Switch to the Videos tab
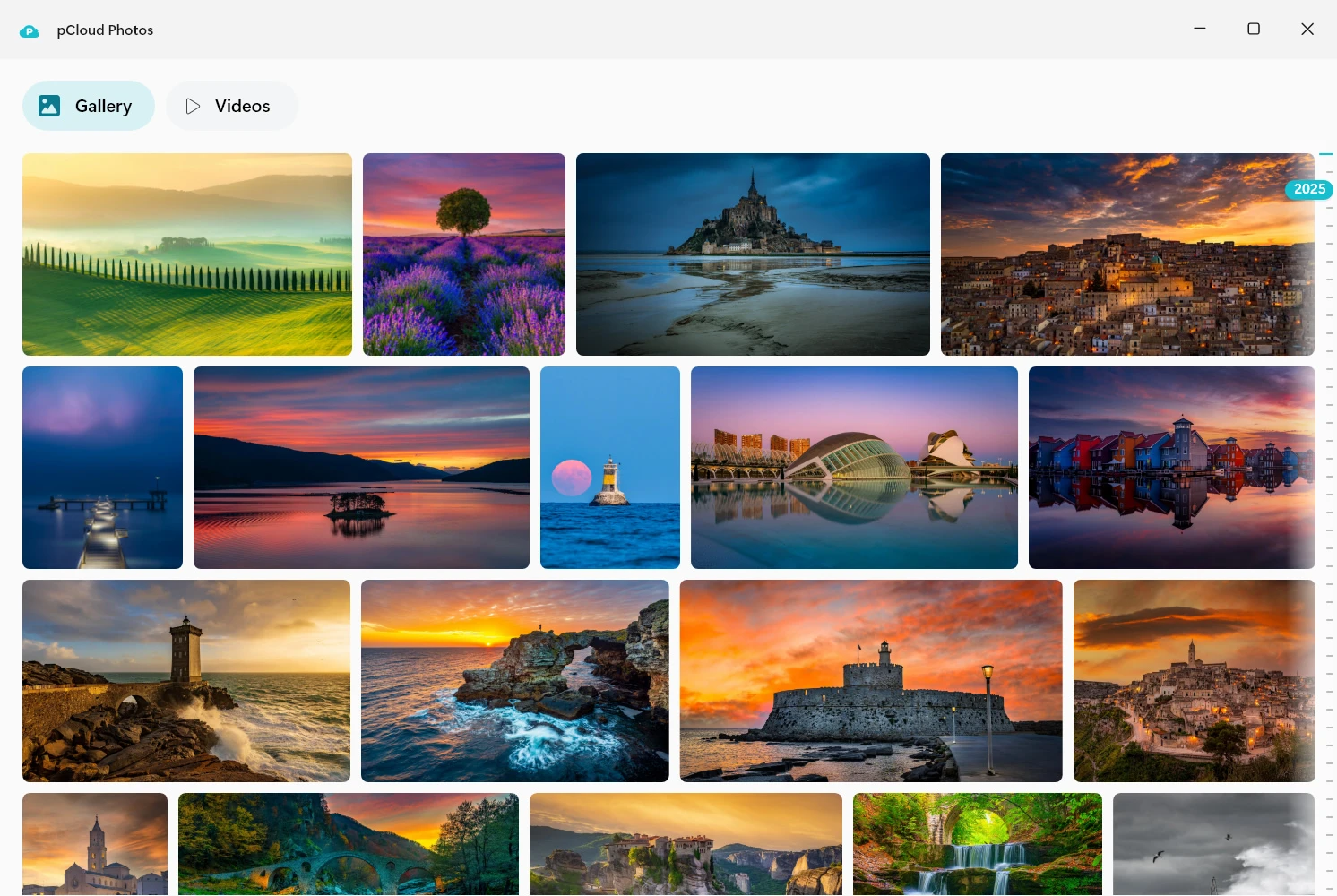Viewport: 1337px width, 896px height. pos(232,106)
